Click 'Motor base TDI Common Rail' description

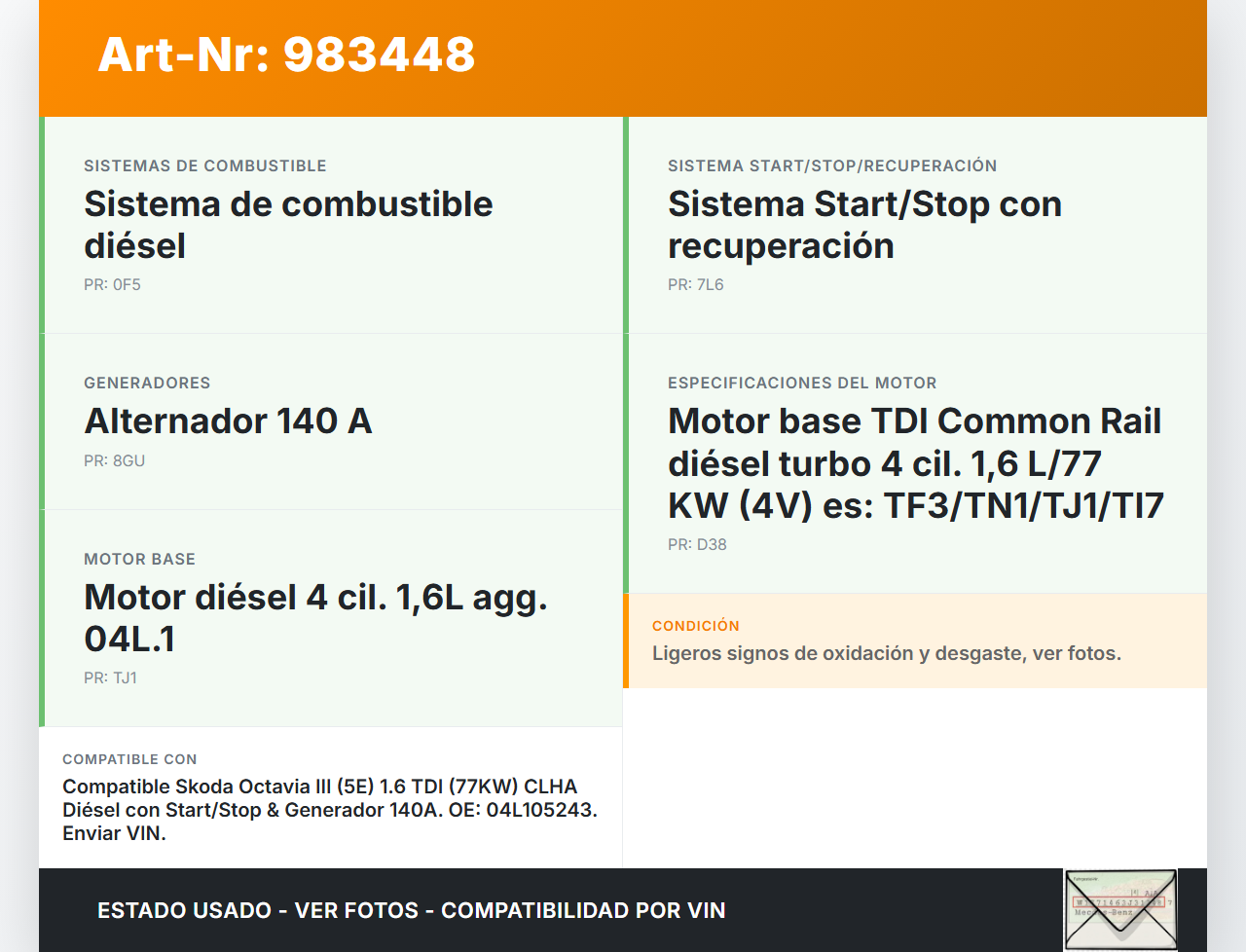(x=916, y=463)
